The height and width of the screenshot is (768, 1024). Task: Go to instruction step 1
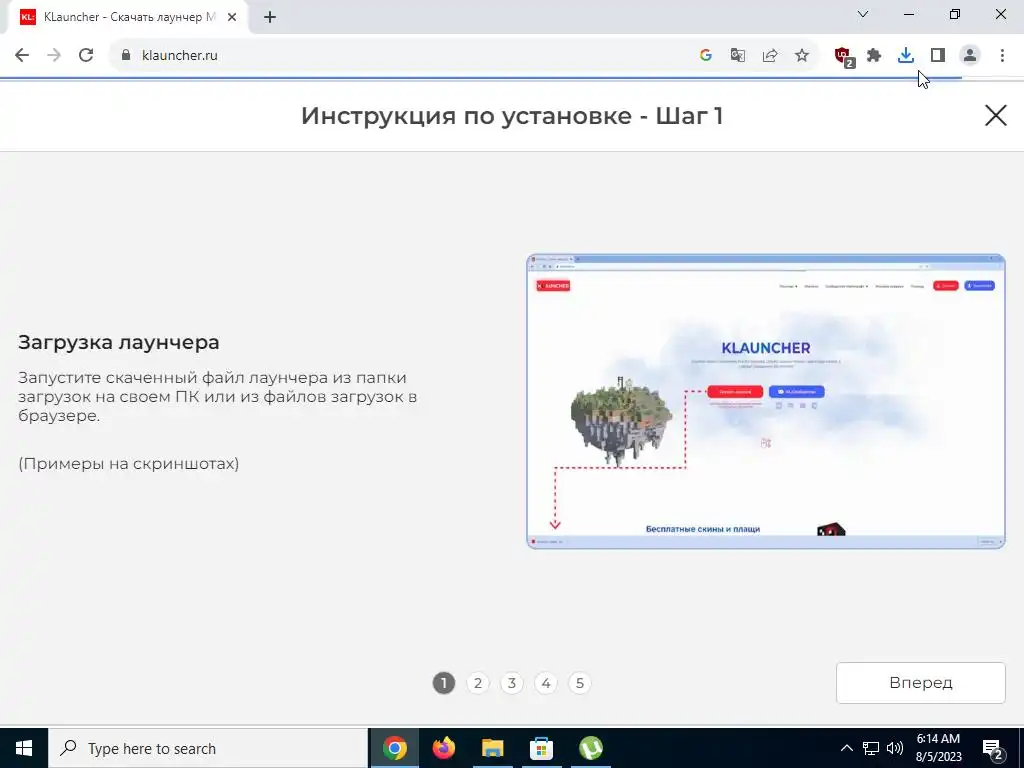click(443, 683)
